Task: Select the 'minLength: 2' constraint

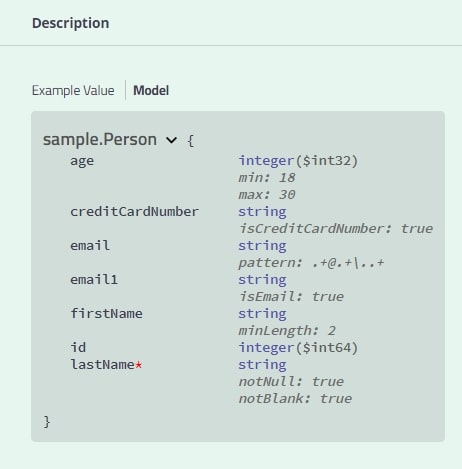Action: [287, 331]
